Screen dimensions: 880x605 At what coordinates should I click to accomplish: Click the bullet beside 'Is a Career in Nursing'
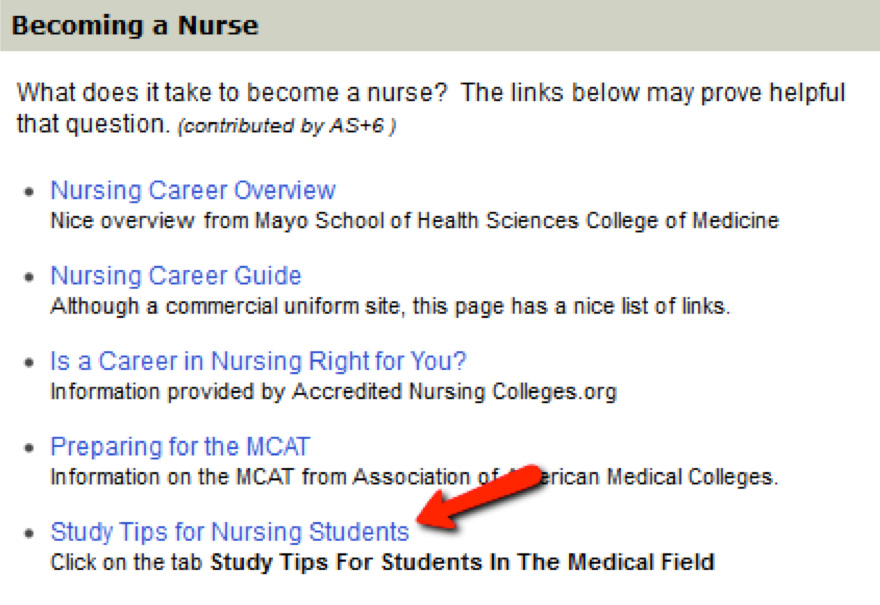(x=29, y=363)
